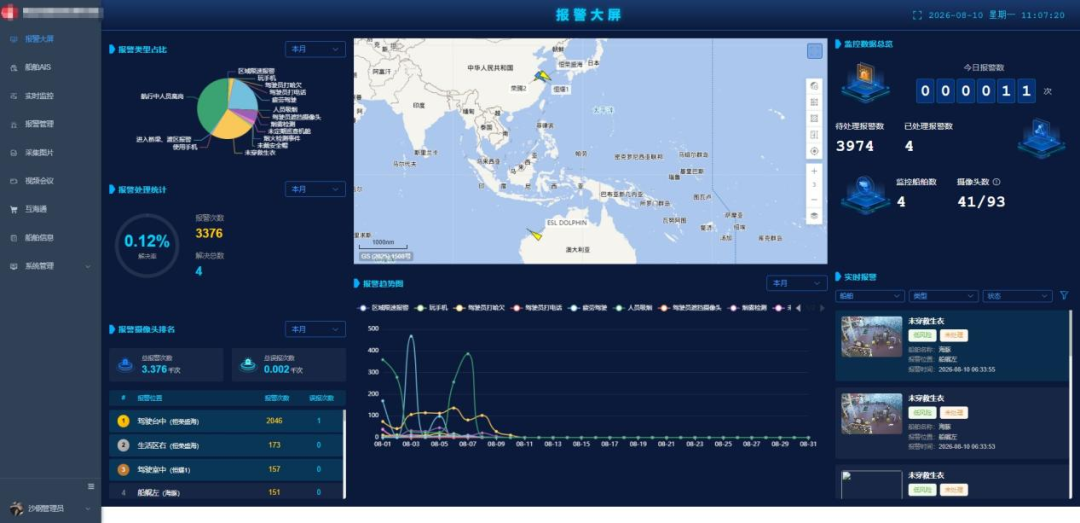Click the first alarm's 未处理 status tag
Screen dimensions: 1080x523
(x=954, y=336)
